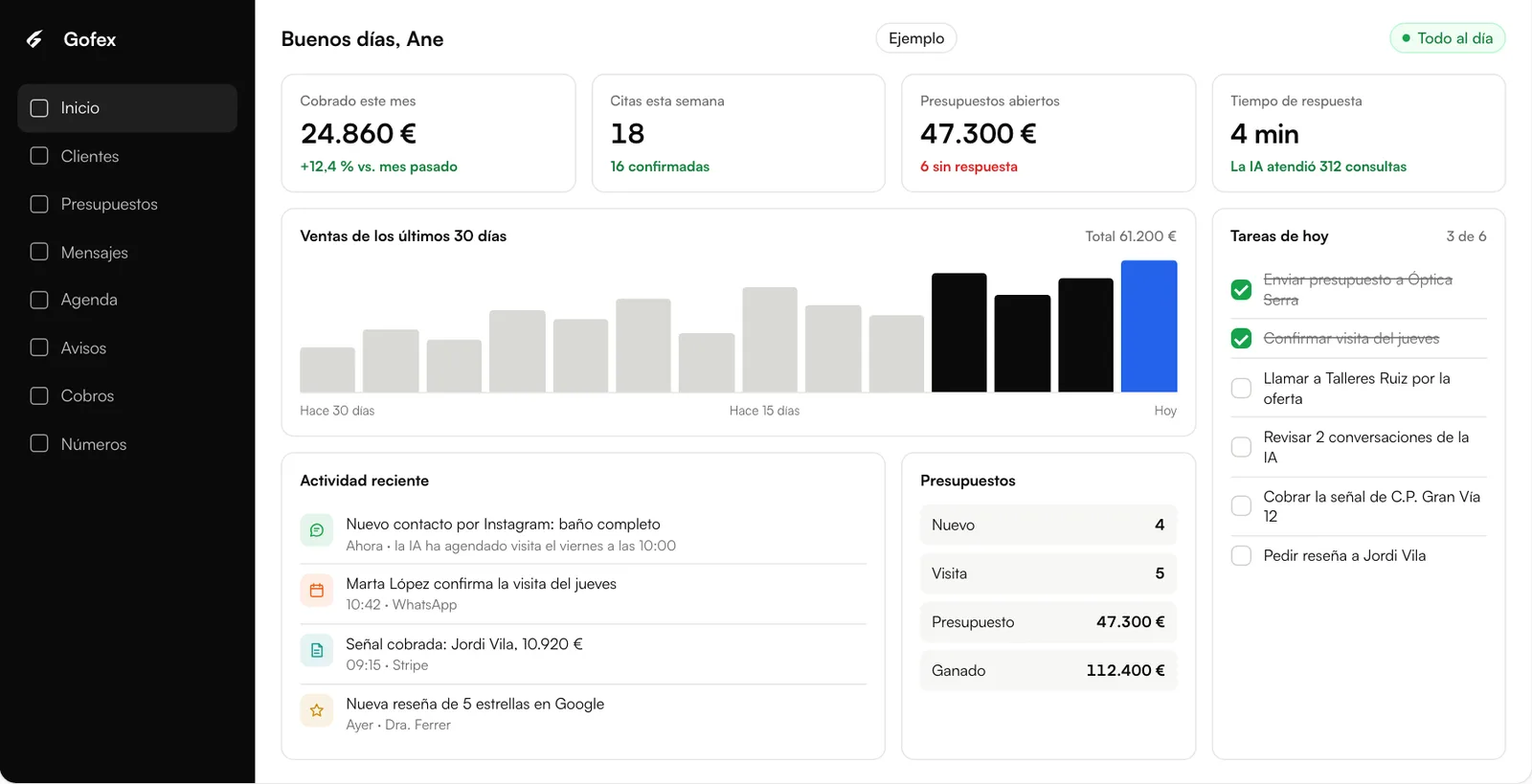Open the Ganado 112.400 € row

pyautogui.click(x=1048, y=670)
